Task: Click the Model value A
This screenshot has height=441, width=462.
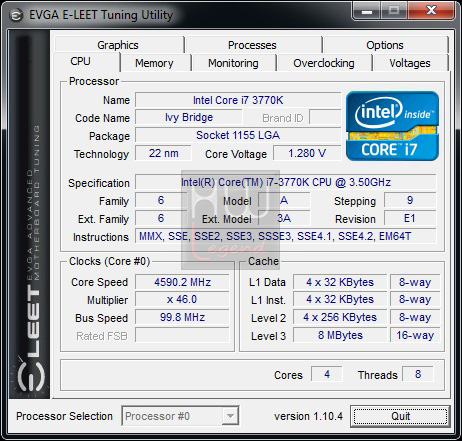Action: (284, 200)
